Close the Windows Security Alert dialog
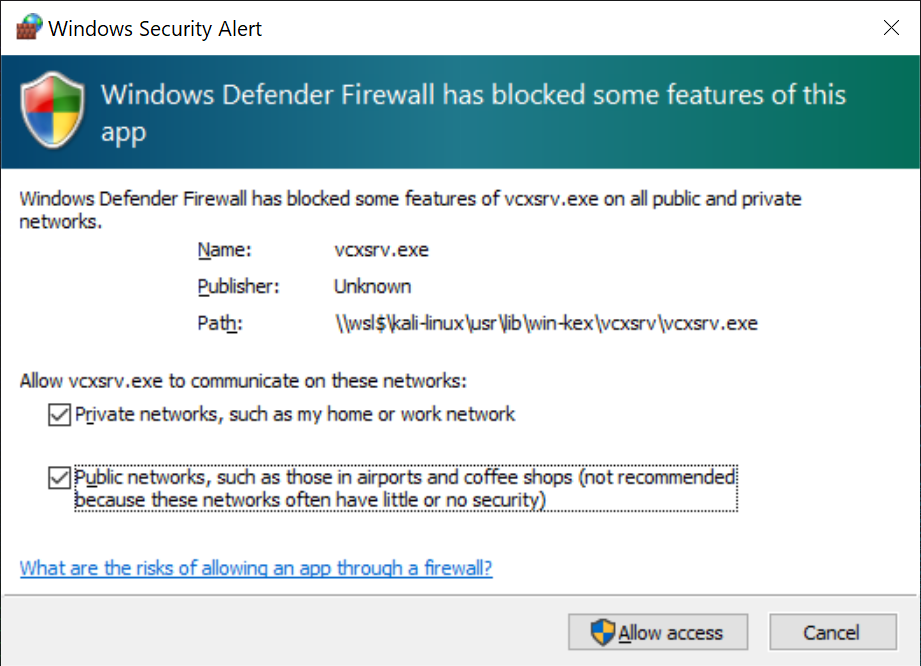Screen dimensions: 921x666 tap(891, 28)
